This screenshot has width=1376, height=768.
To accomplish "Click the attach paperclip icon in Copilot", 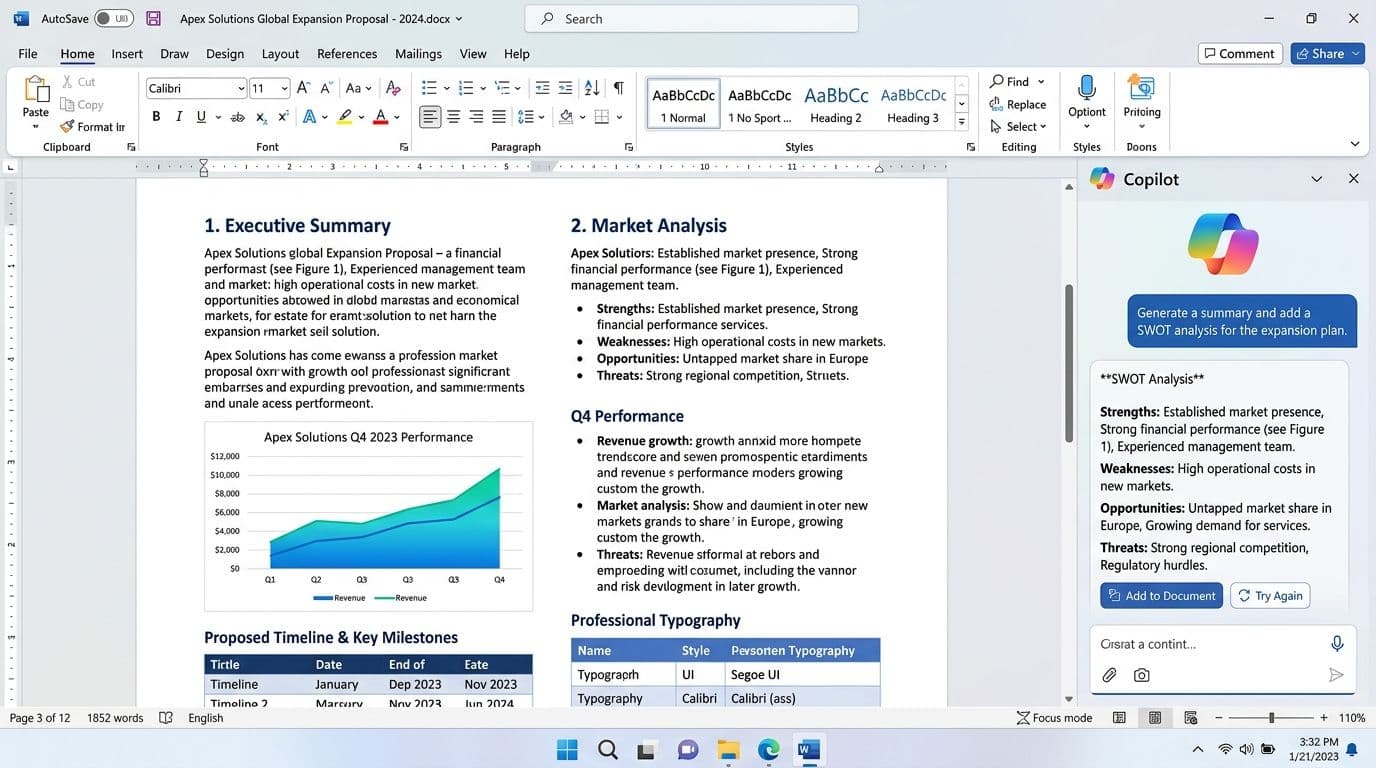I will point(1109,675).
